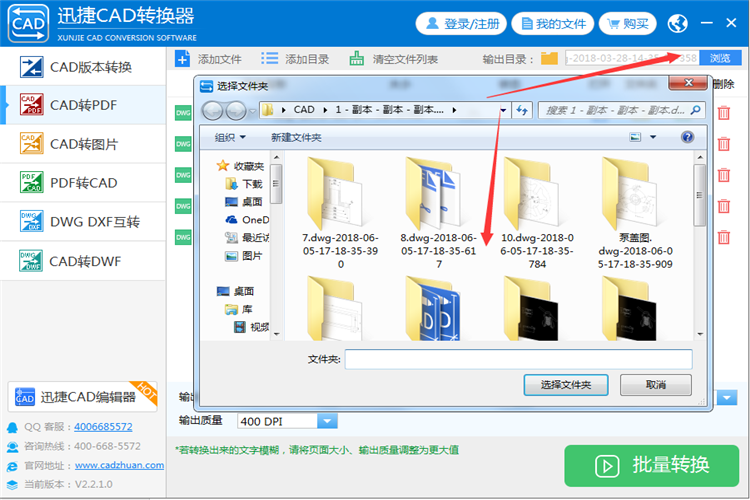Click the back navigation arrow in the dialog
The image size is (750, 500).
click(x=212, y=111)
